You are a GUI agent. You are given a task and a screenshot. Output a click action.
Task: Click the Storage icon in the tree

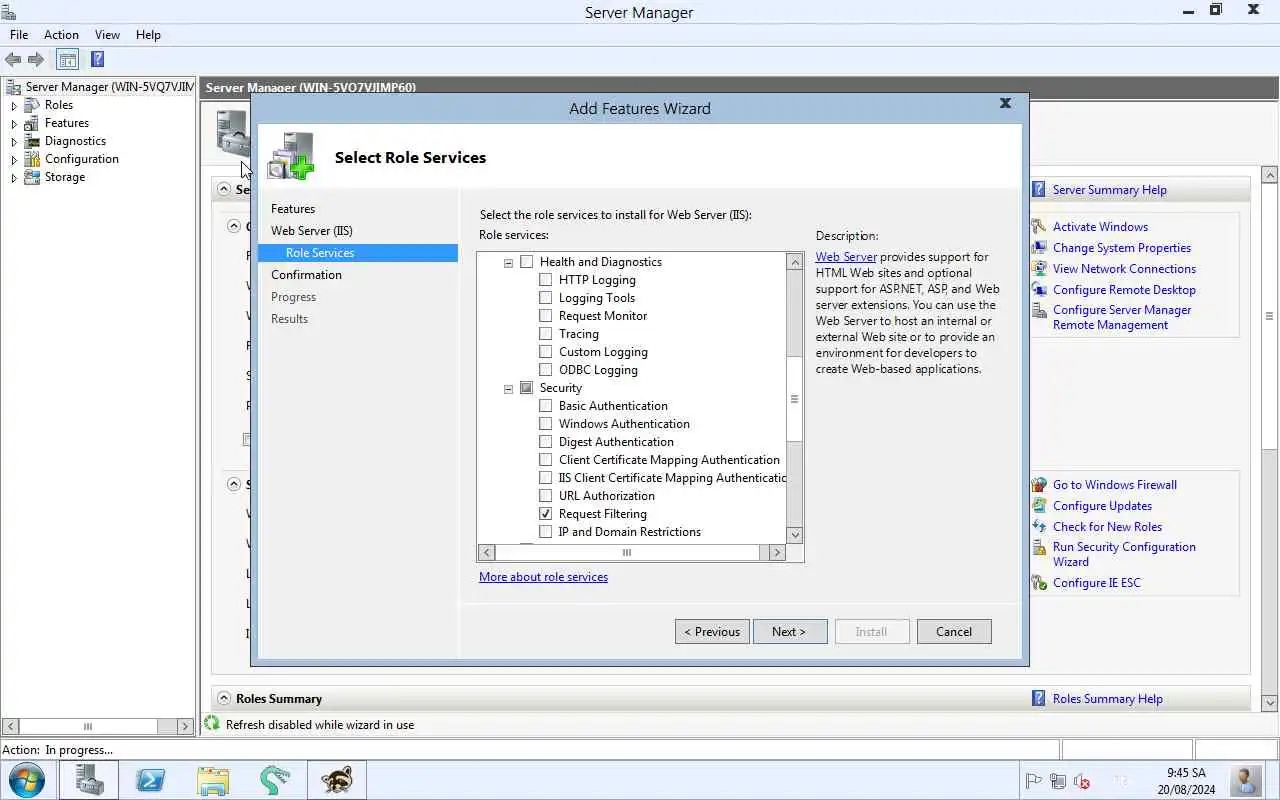tap(33, 177)
